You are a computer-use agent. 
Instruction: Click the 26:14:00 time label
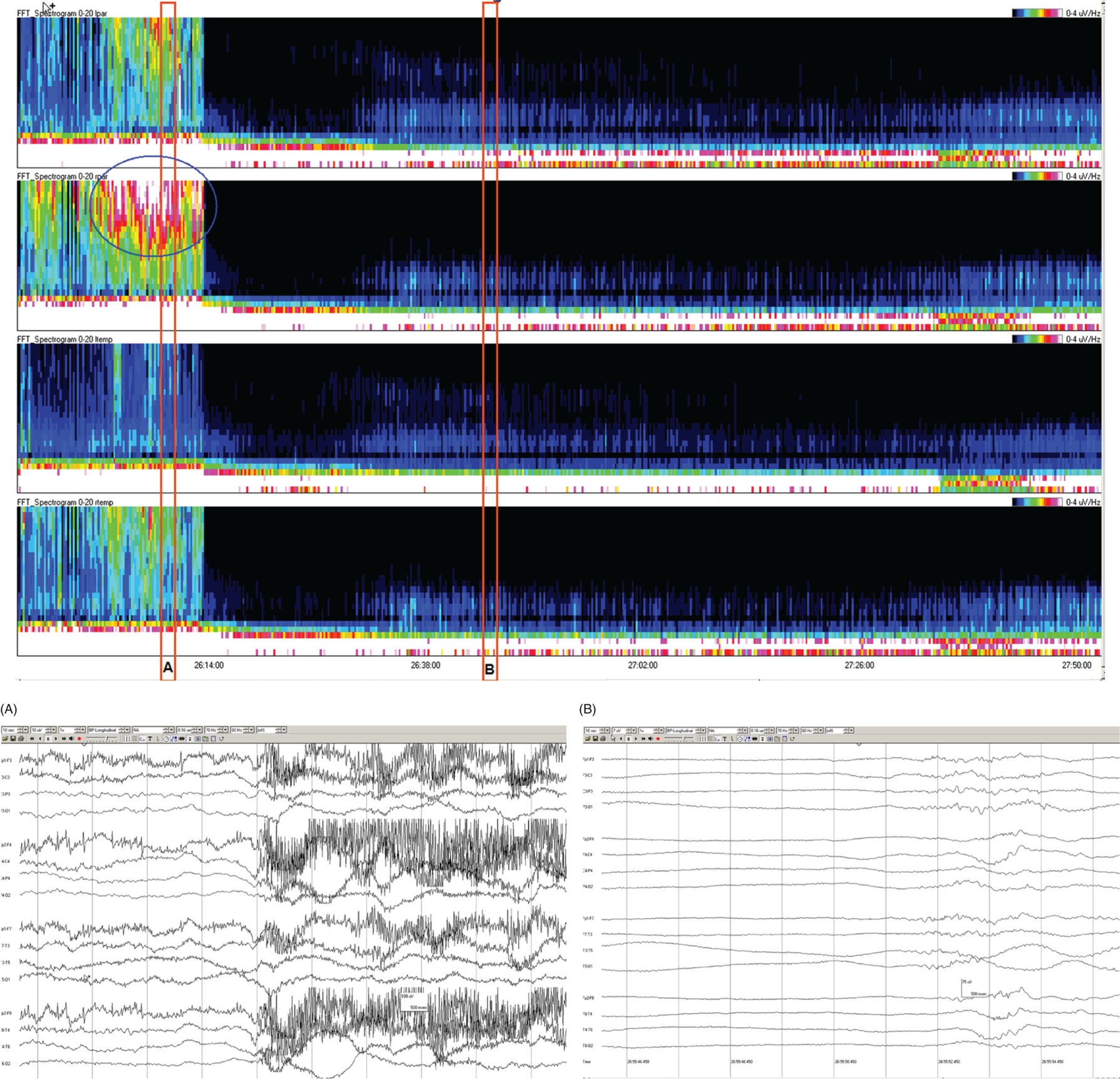(209, 665)
